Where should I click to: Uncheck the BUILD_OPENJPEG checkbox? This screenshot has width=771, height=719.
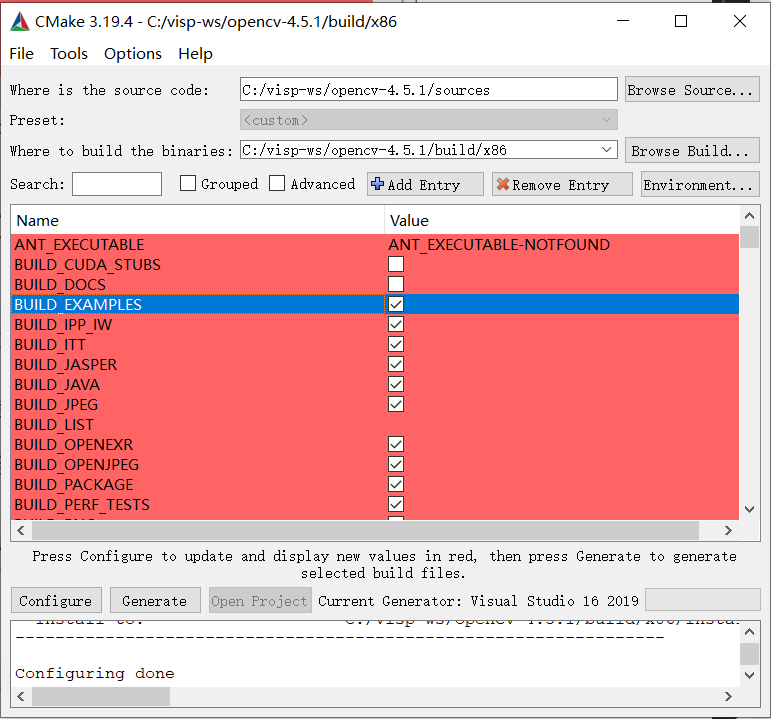(x=396, y=464)
